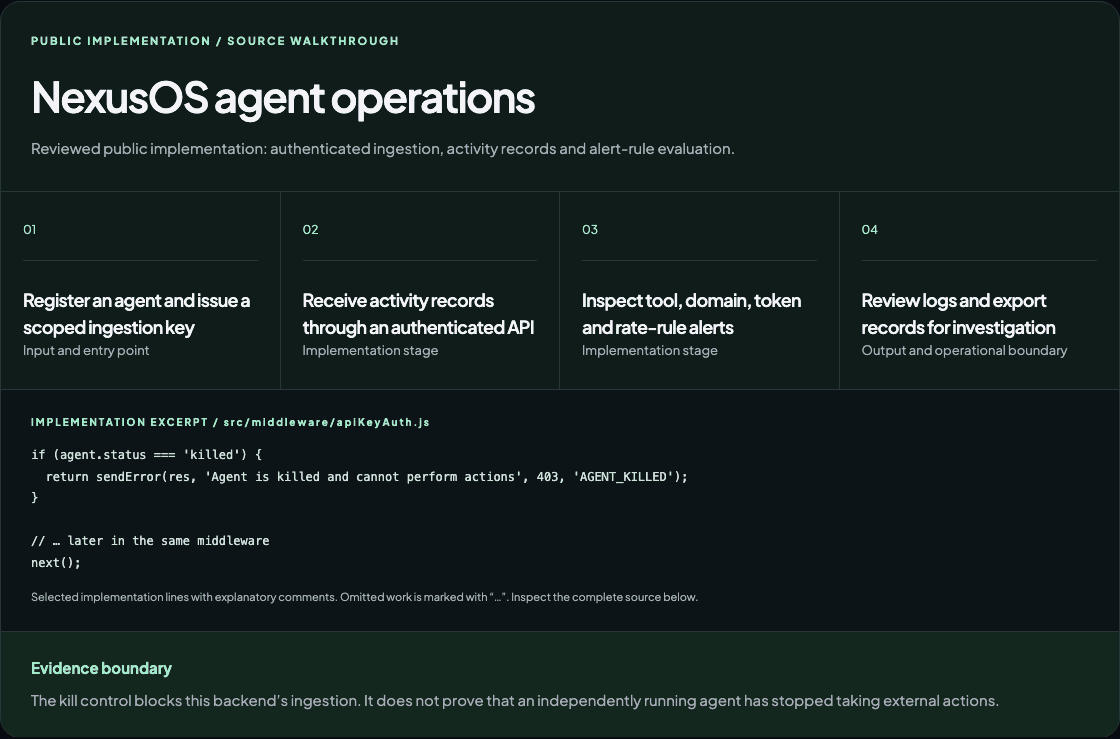Screen dimensions: 1120x739
Task: Click the 'PUBLIC IMPLEMENTATION / SOURCE WALKTHROUGH' label
Action: pyautogui.click(x=215, y=41)
